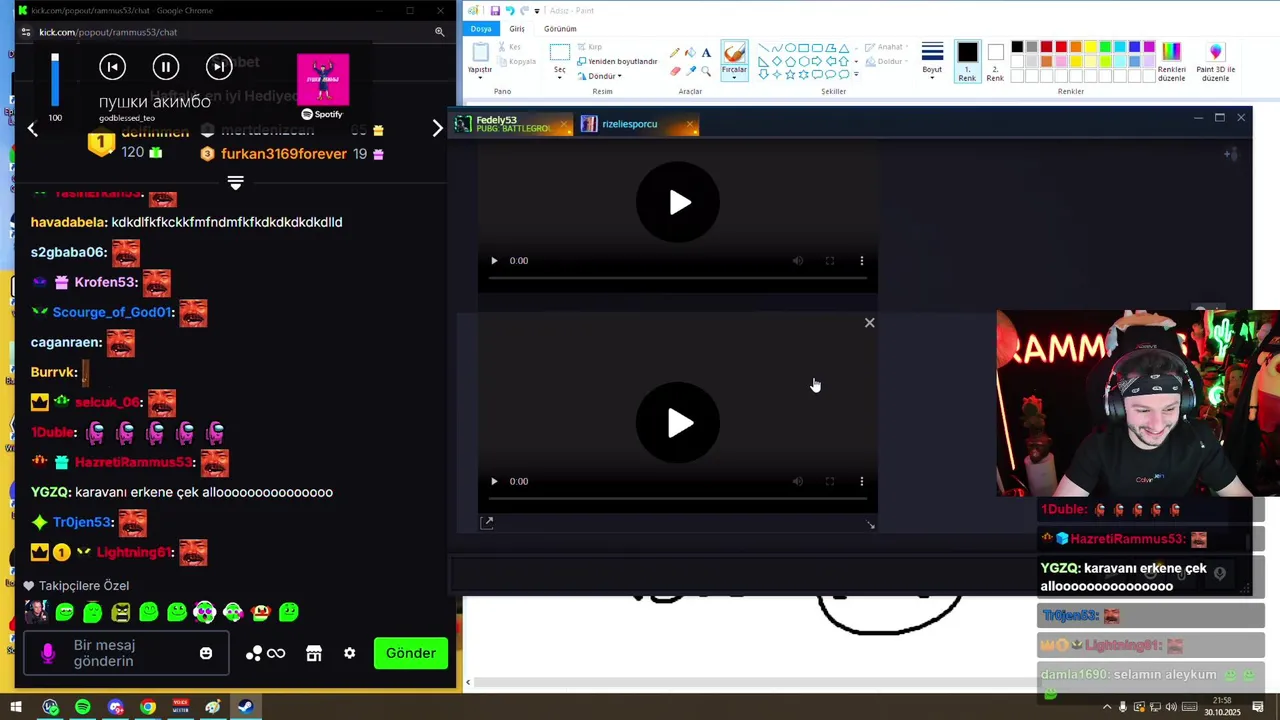Open the Dosya menu in Paint
Screen dimensions: 1280x720
tap(481, 29)
